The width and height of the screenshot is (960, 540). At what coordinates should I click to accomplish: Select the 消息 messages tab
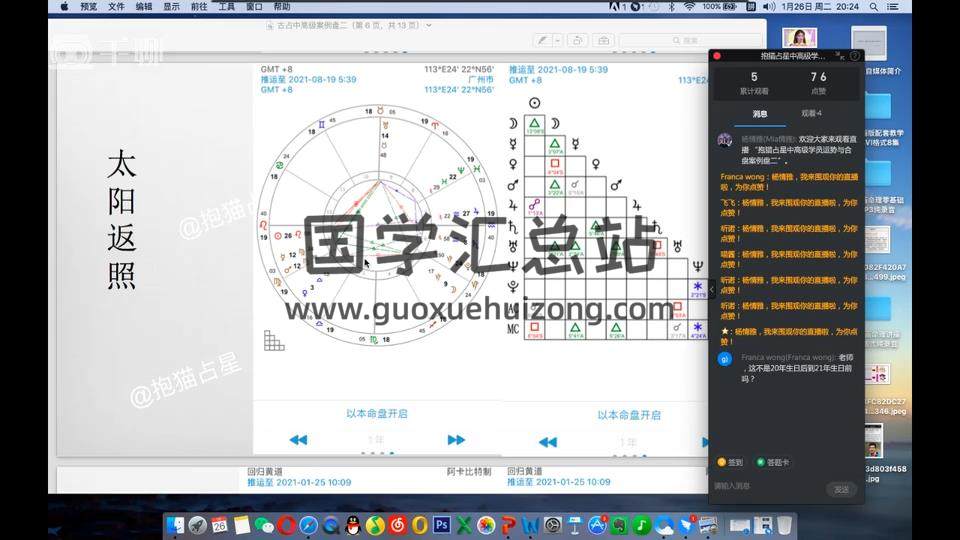click(x=759, y=113)
